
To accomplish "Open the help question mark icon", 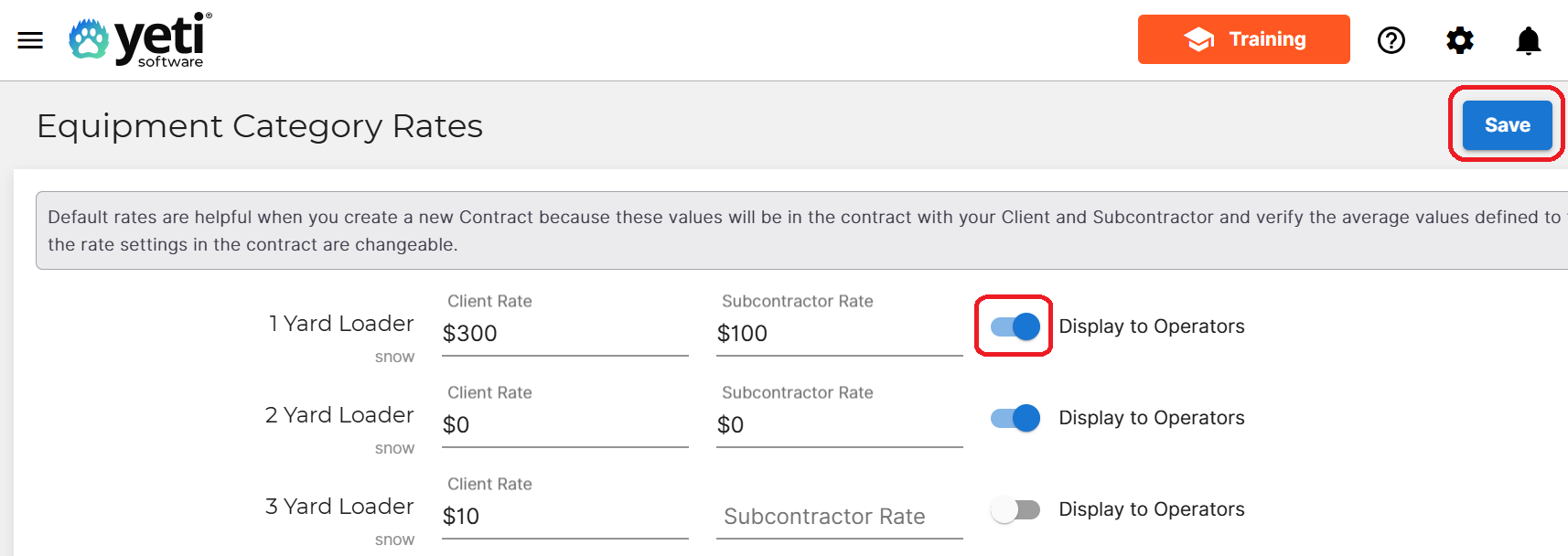I will pyautogui.click(x=1391, y=40).
